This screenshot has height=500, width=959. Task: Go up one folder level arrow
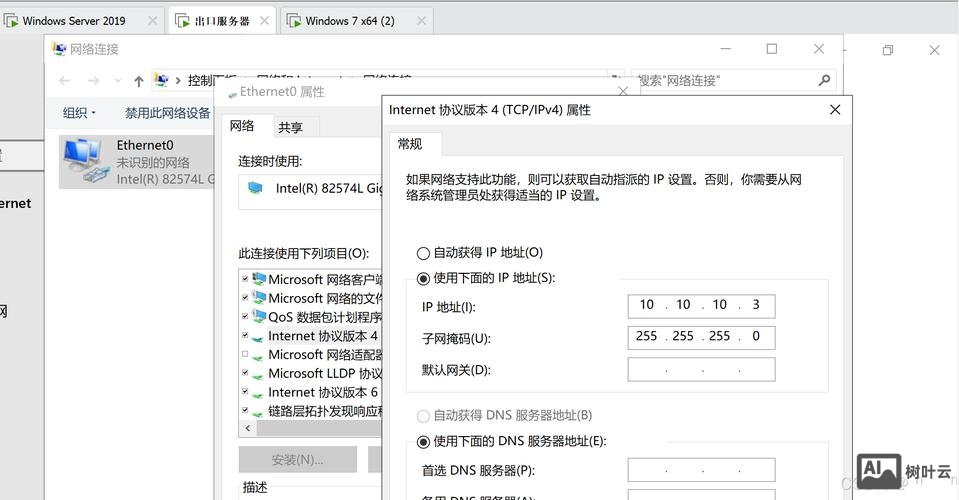point(139,81)
